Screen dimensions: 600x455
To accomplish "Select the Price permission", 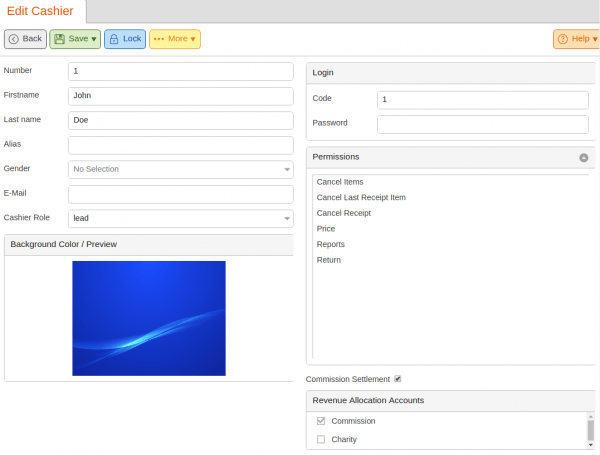I will 450,229.
